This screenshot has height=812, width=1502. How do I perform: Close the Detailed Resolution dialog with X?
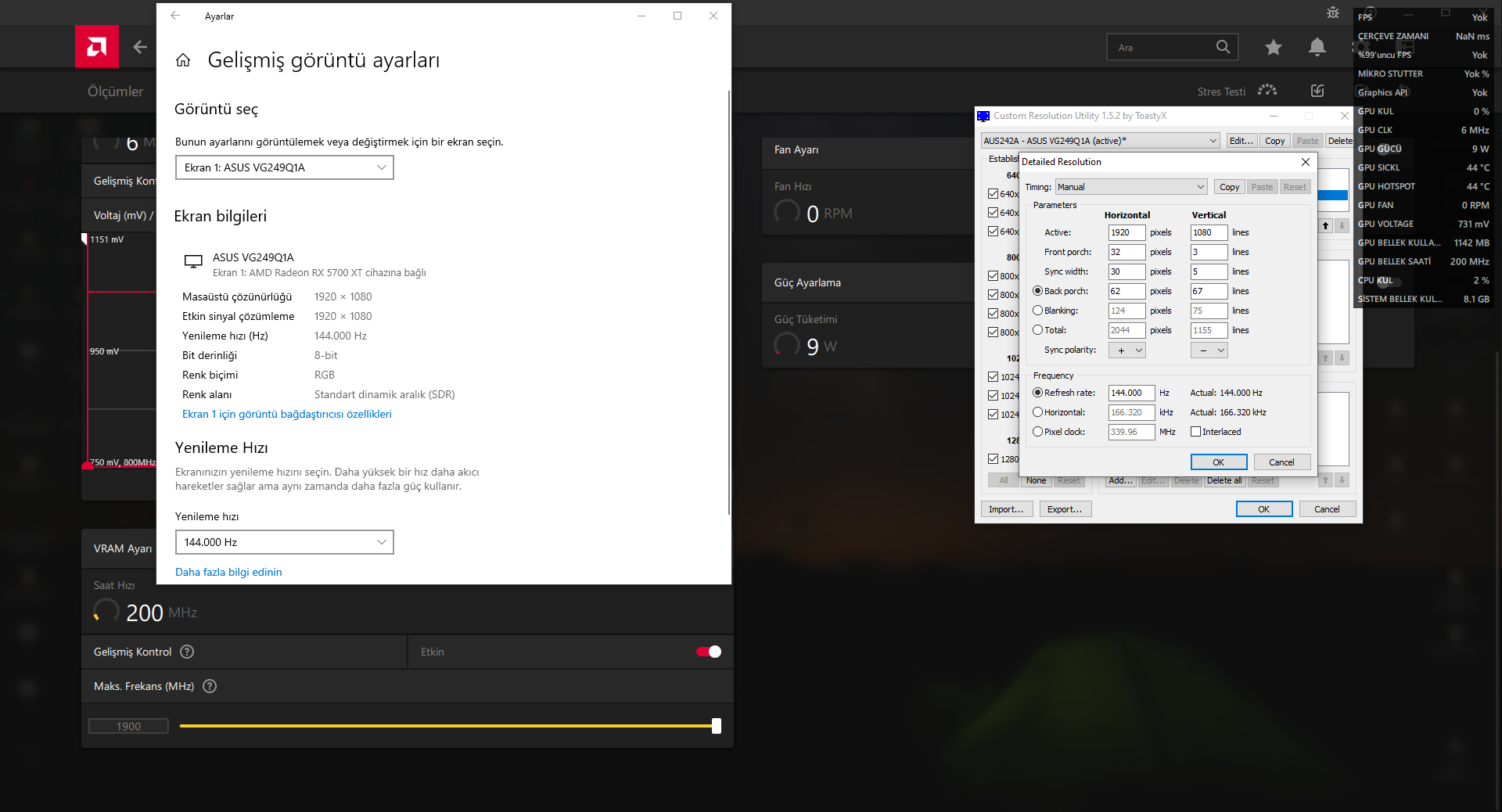tap(1305, 162)
